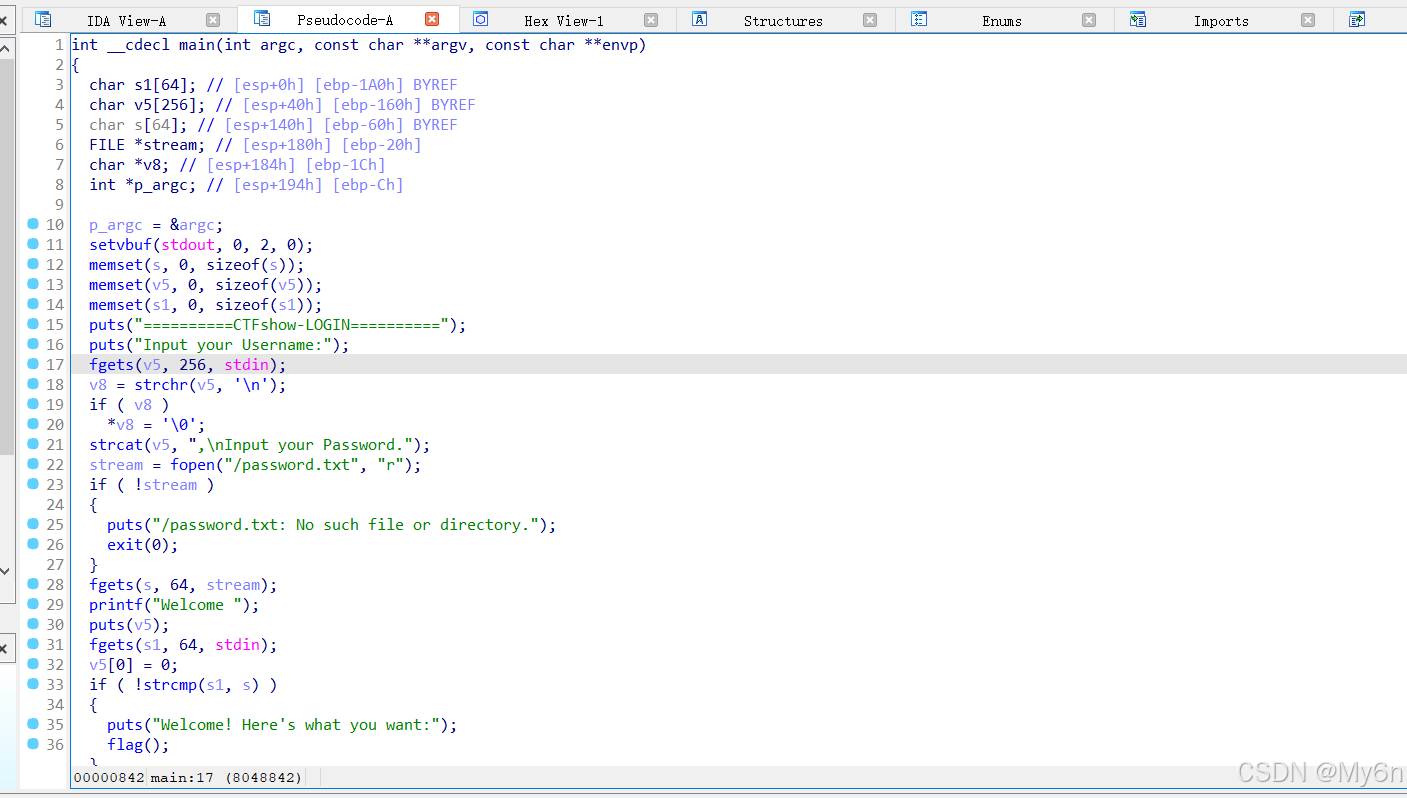Click the Structures tab icon
This screenshot has width=1407, height=798.
tap(700, 19)
